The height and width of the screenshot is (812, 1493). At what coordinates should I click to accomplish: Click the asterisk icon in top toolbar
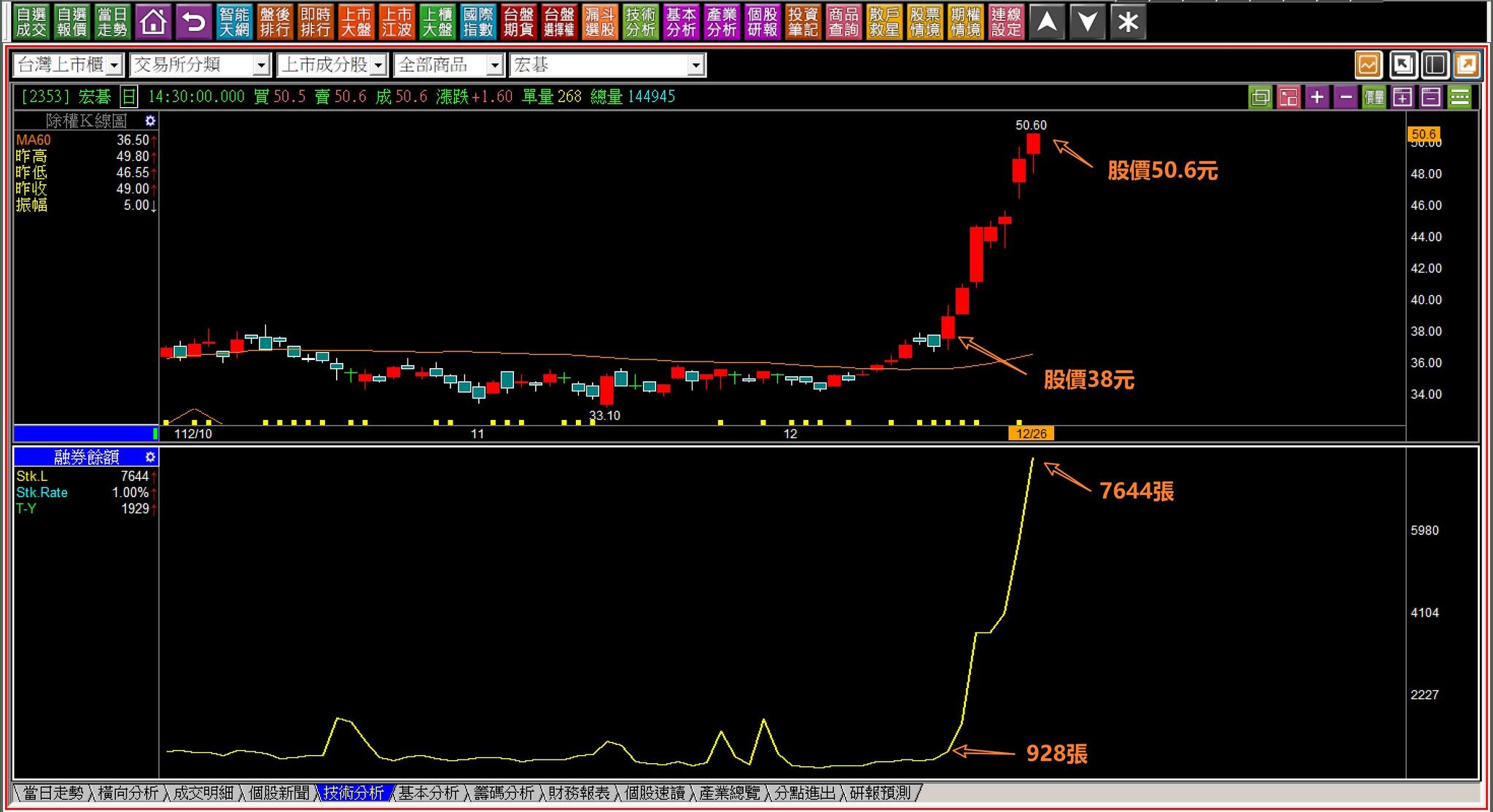tap(1128, 22)
